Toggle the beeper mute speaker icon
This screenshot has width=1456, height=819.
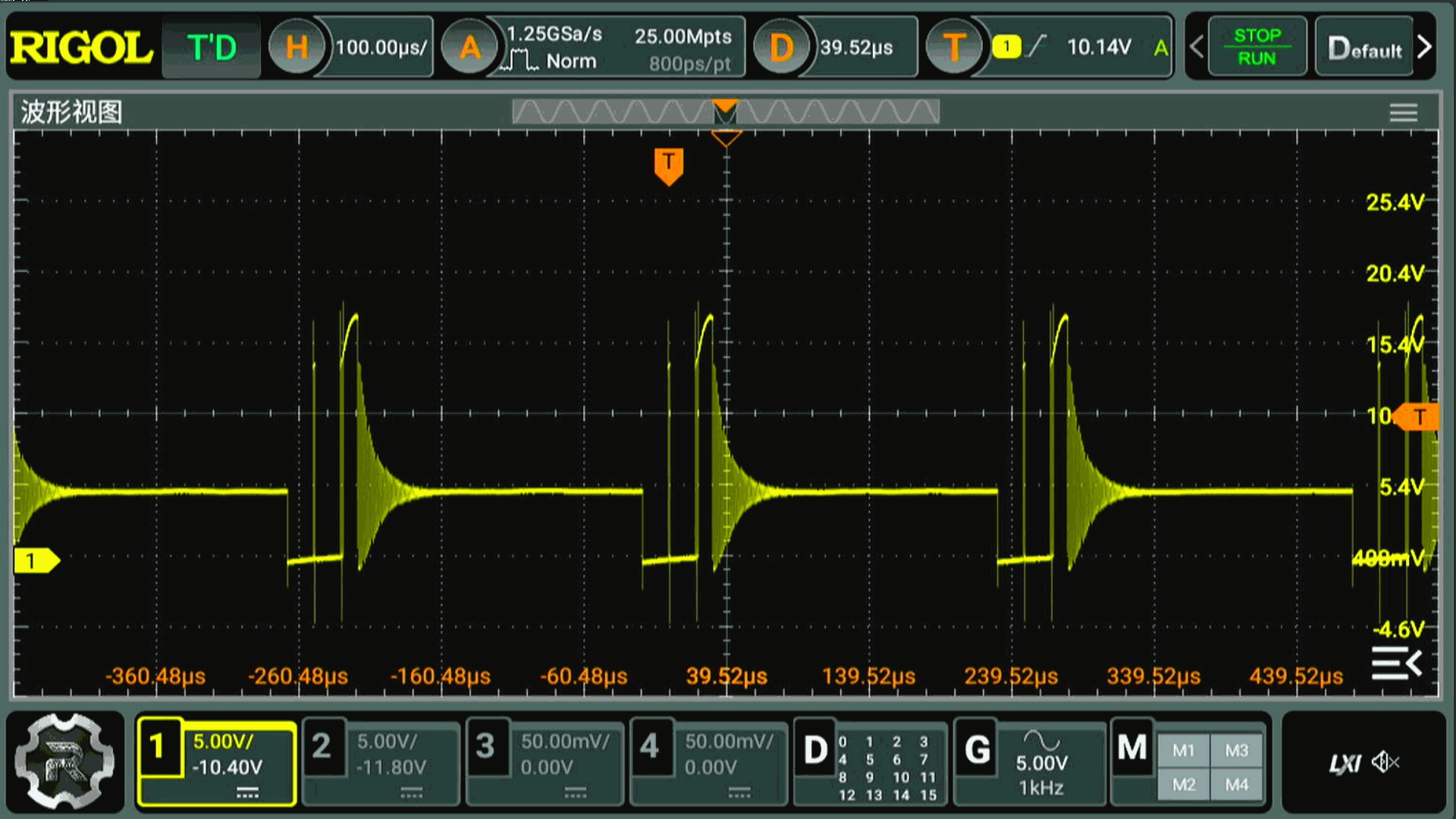point(1385,762)
